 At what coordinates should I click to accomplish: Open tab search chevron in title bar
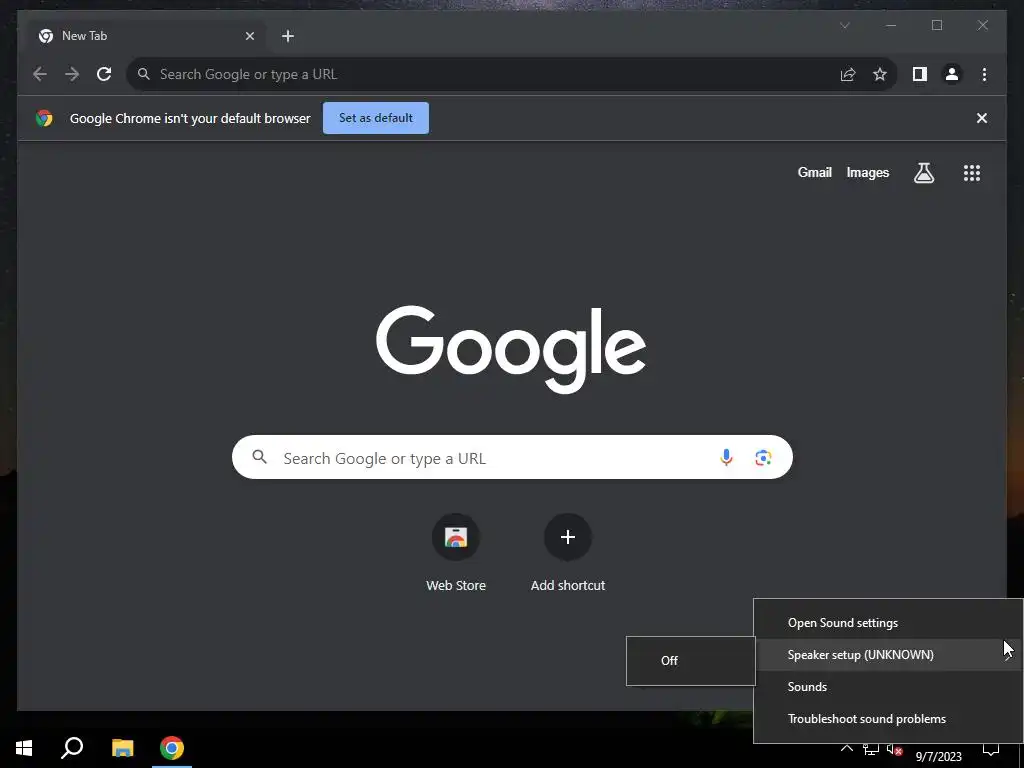(845, 25)
